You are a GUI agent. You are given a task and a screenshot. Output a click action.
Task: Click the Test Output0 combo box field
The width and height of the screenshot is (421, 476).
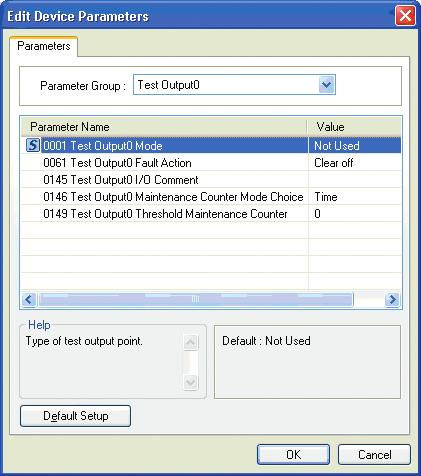[234, 85]
